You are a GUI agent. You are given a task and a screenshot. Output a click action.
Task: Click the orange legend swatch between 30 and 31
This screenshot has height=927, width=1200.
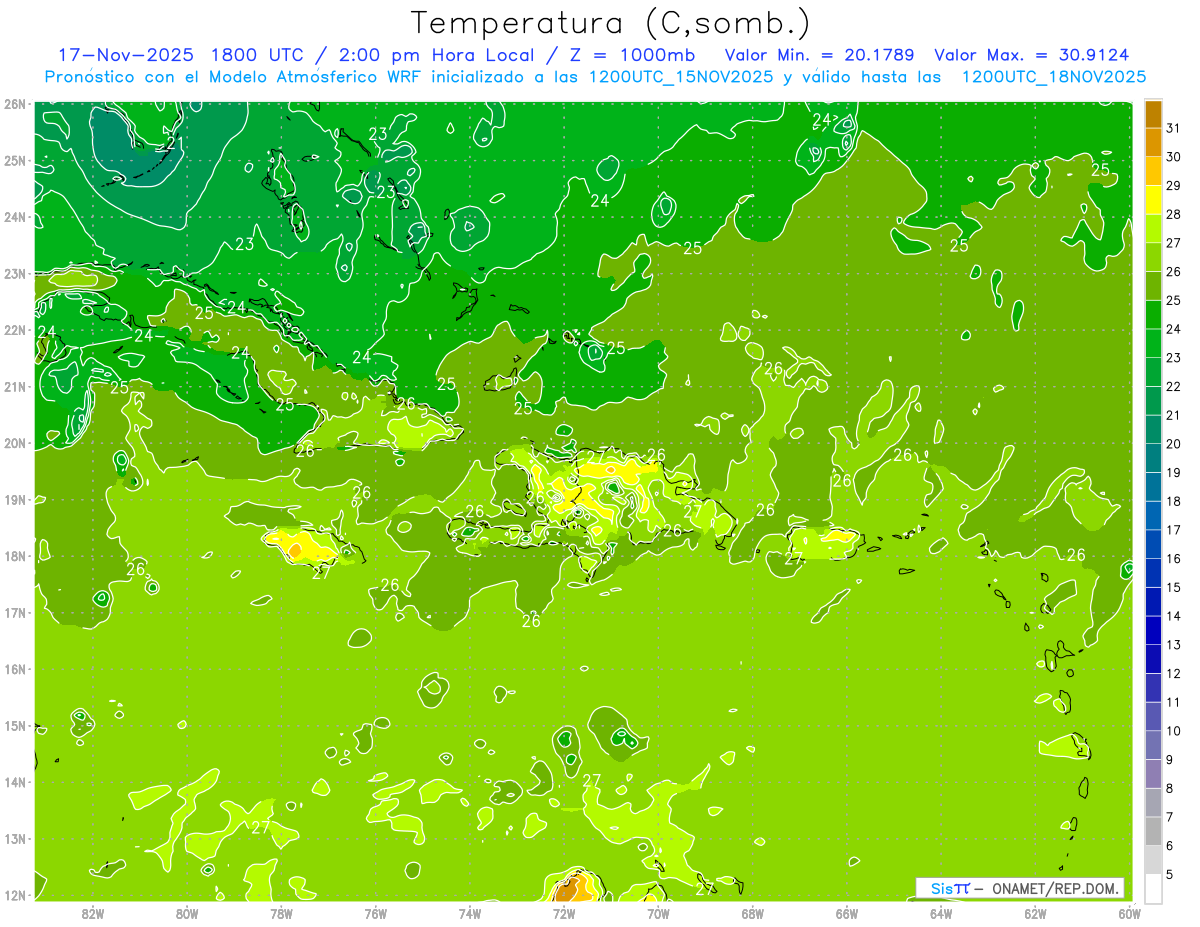click(1153, 142)
